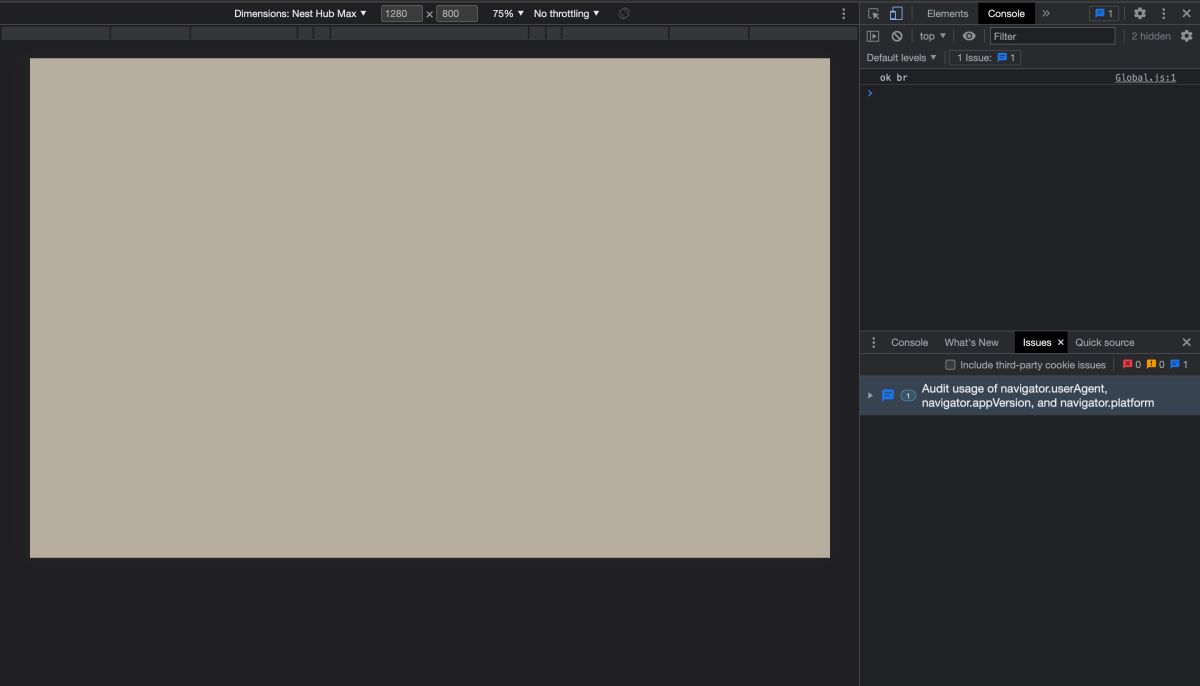Open the DevTools customize three-dot menu
Image resolution: width=1200 pixels, height=686 pixels.
(x=1163, y=13)
